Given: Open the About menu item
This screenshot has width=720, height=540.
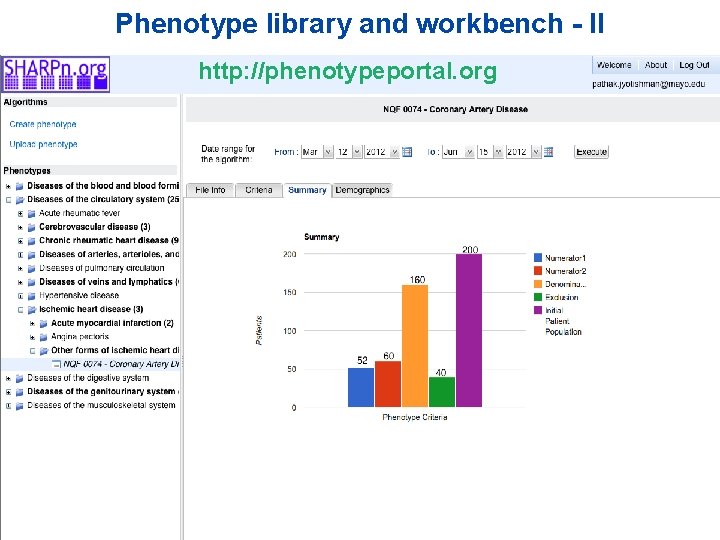Looking at the screenshot, I should pos(656,65).
